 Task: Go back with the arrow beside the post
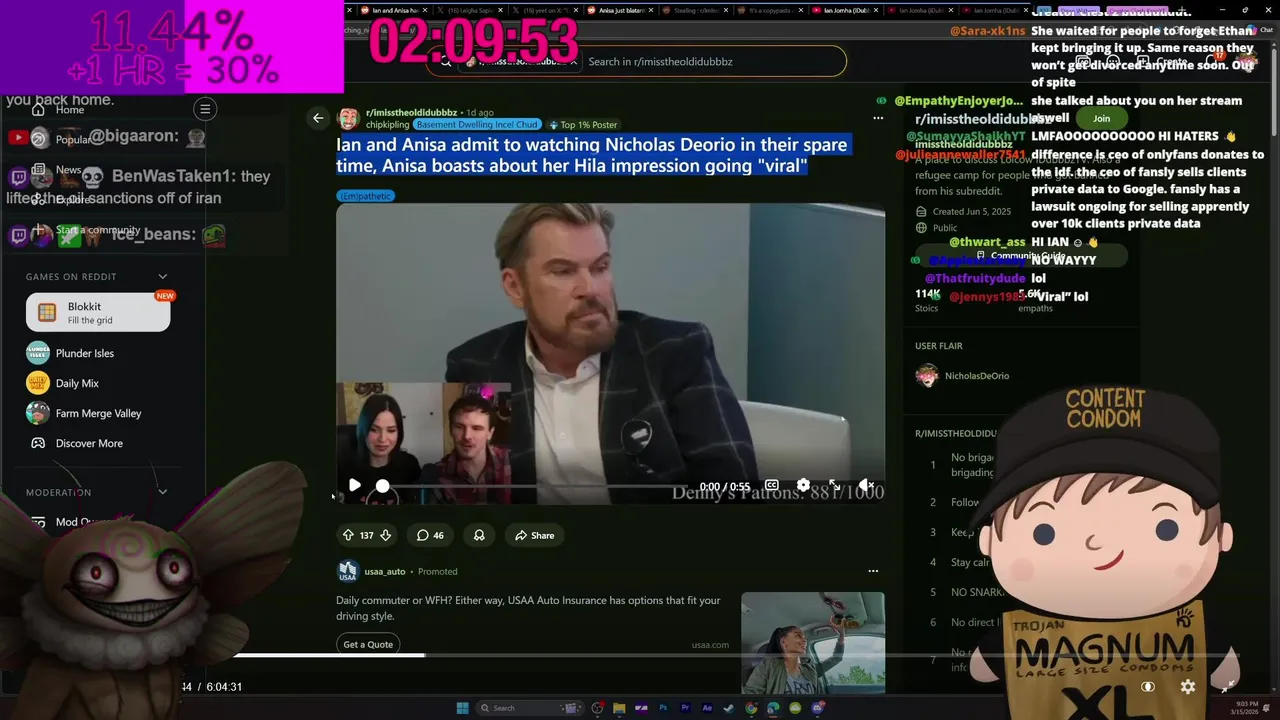pyautogui.click(x=318, y=118)
